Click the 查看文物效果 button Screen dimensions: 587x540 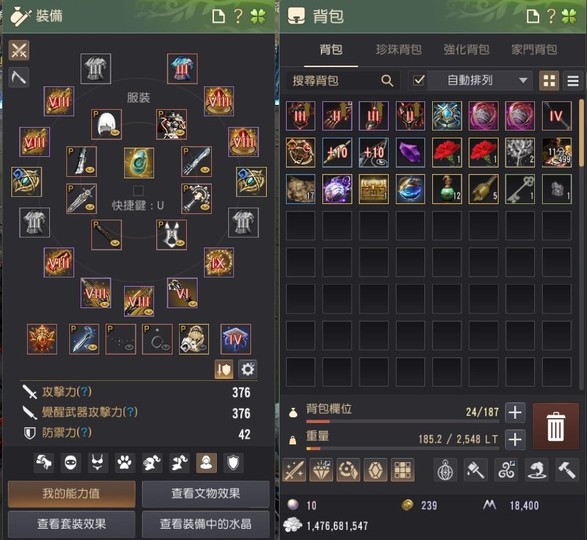(206, 494)
